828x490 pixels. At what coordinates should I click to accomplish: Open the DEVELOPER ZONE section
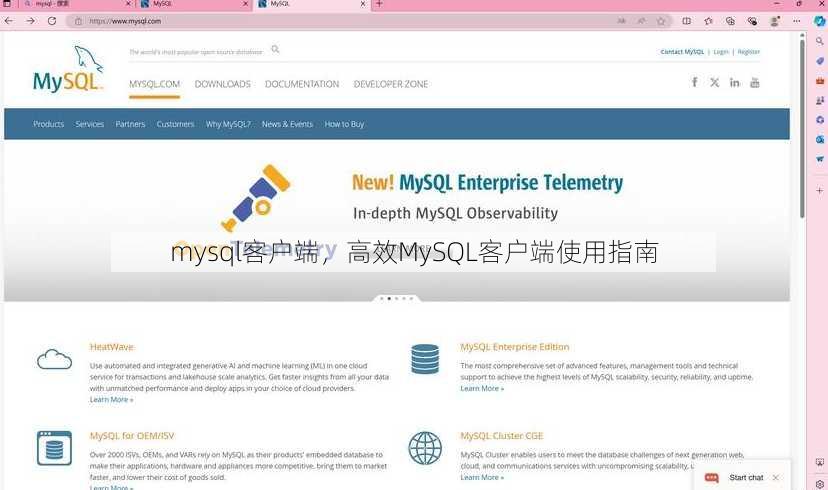391,84
